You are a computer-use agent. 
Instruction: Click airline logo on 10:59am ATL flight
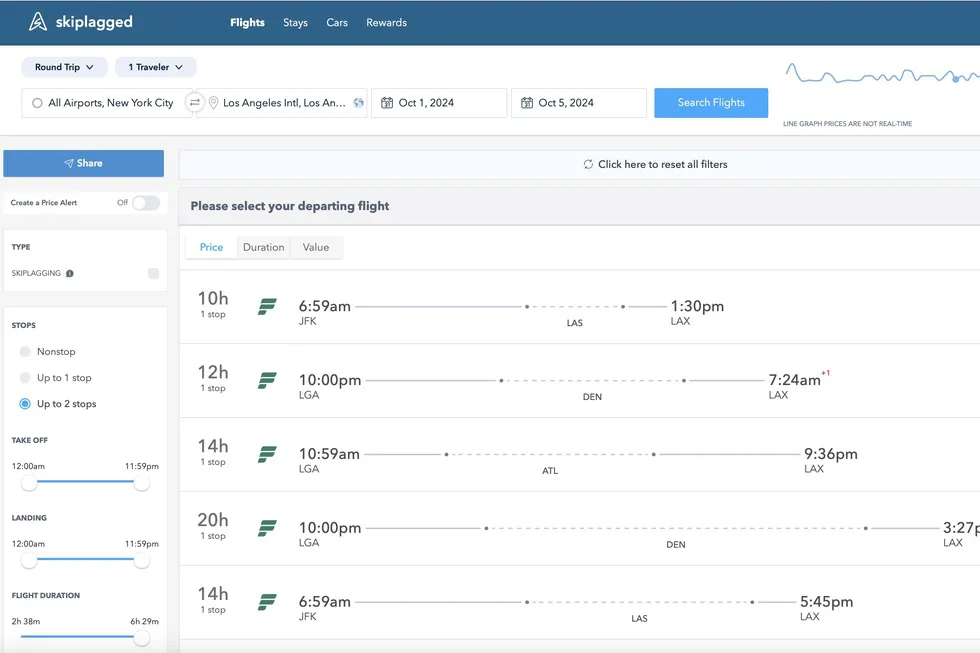(267, 454)
